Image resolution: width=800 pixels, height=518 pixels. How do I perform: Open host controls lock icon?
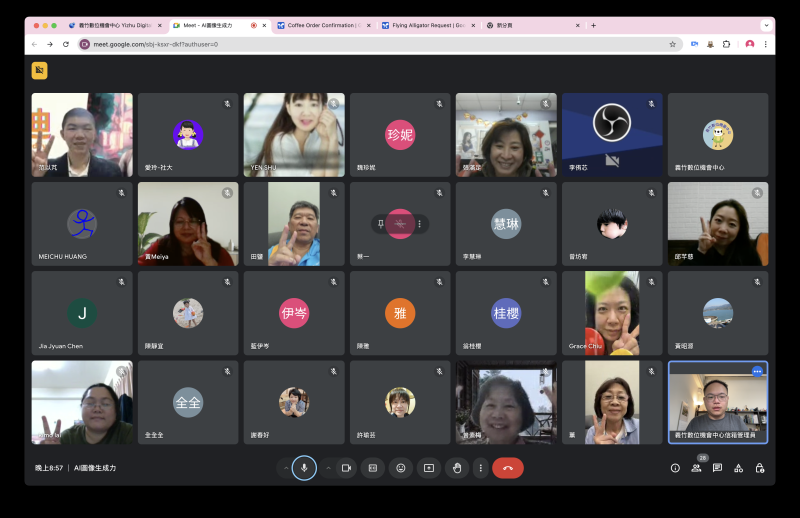[x=759, y=468]
